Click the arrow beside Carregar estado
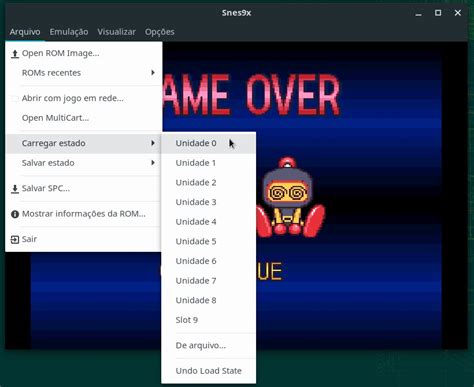This screenshot has width=474, height=387. click(153, 143)
